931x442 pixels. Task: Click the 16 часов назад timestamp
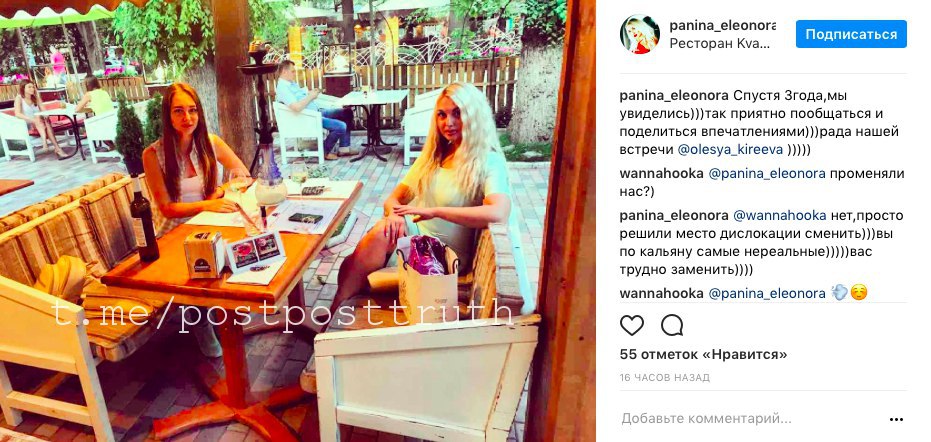(x=664, y=378)
